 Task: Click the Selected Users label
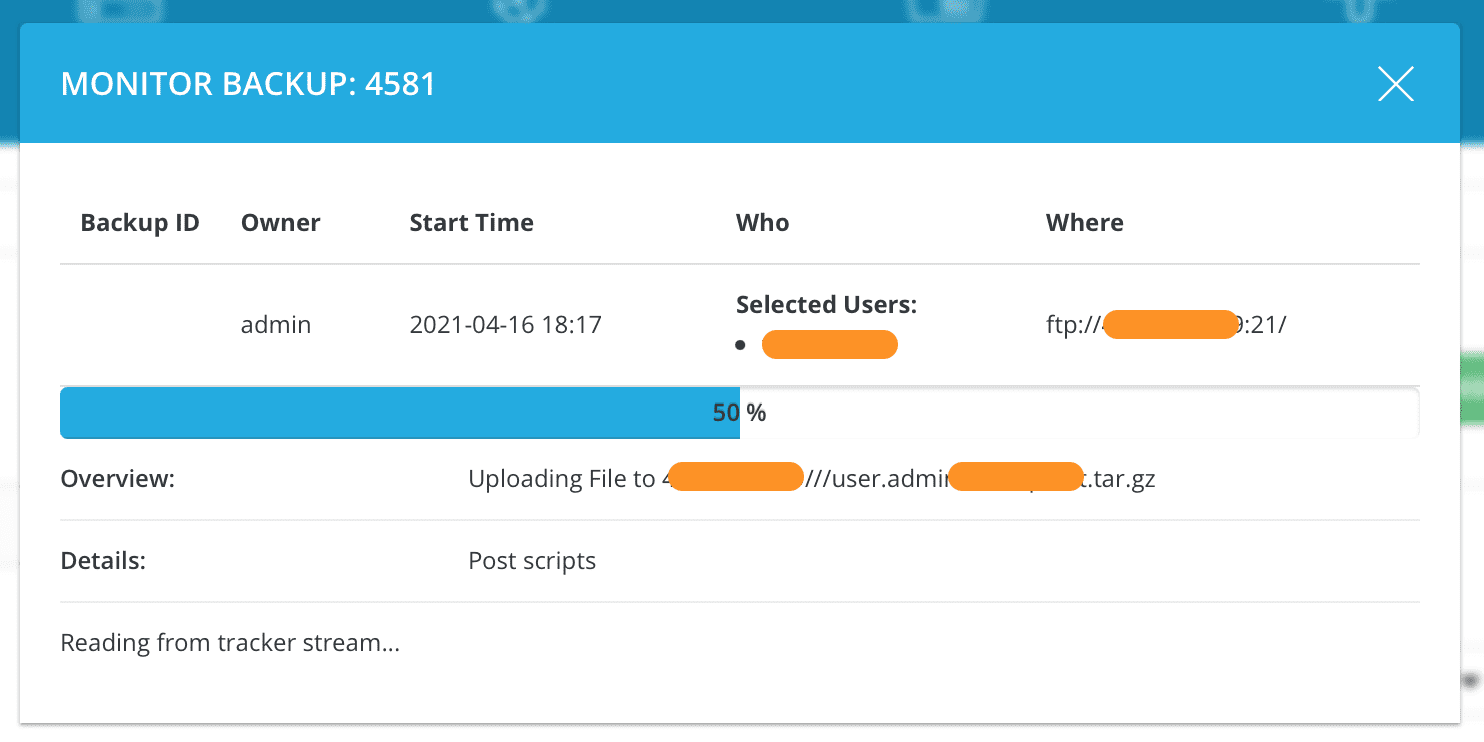[x=826, y=304]
